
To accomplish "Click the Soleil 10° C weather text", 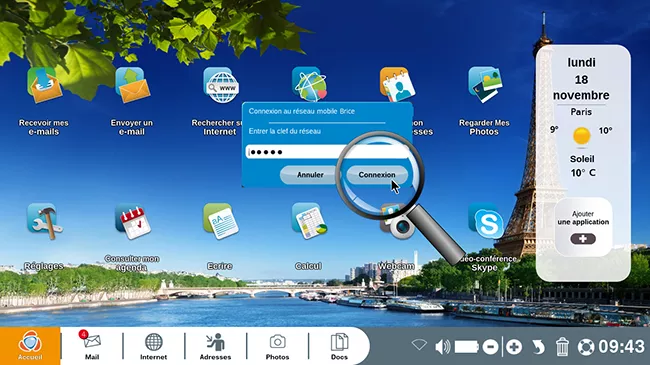I will [x=582, y=166].
